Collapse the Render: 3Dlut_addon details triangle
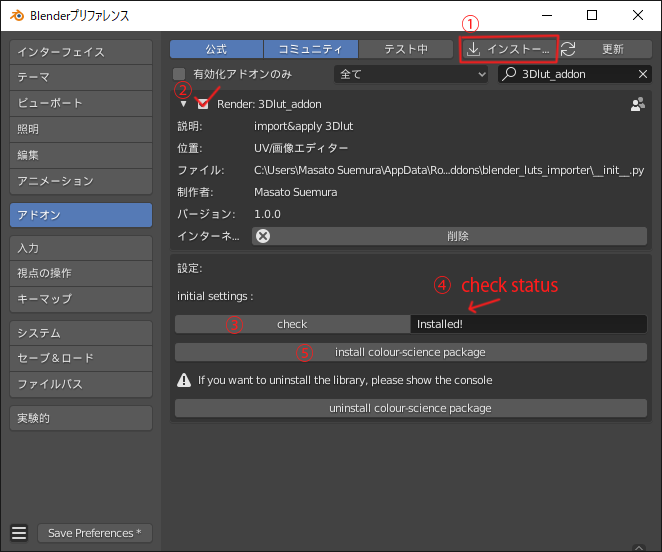 click(183, 104)
